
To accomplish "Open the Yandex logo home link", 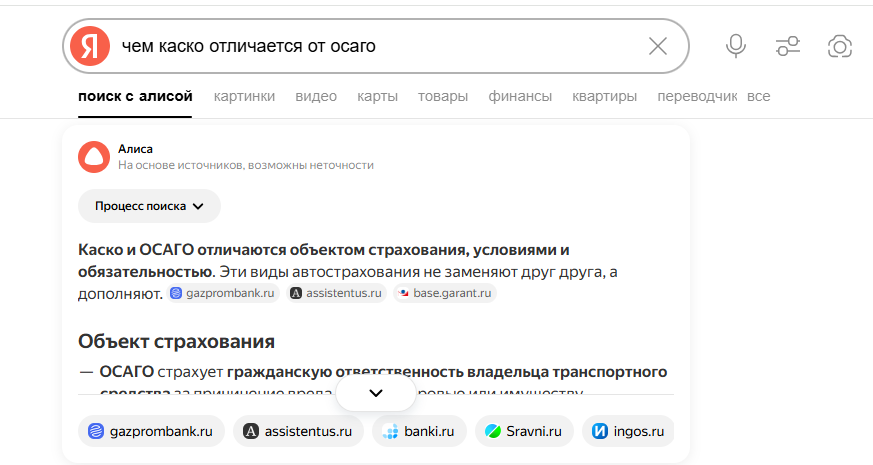I will coord(90,46).
